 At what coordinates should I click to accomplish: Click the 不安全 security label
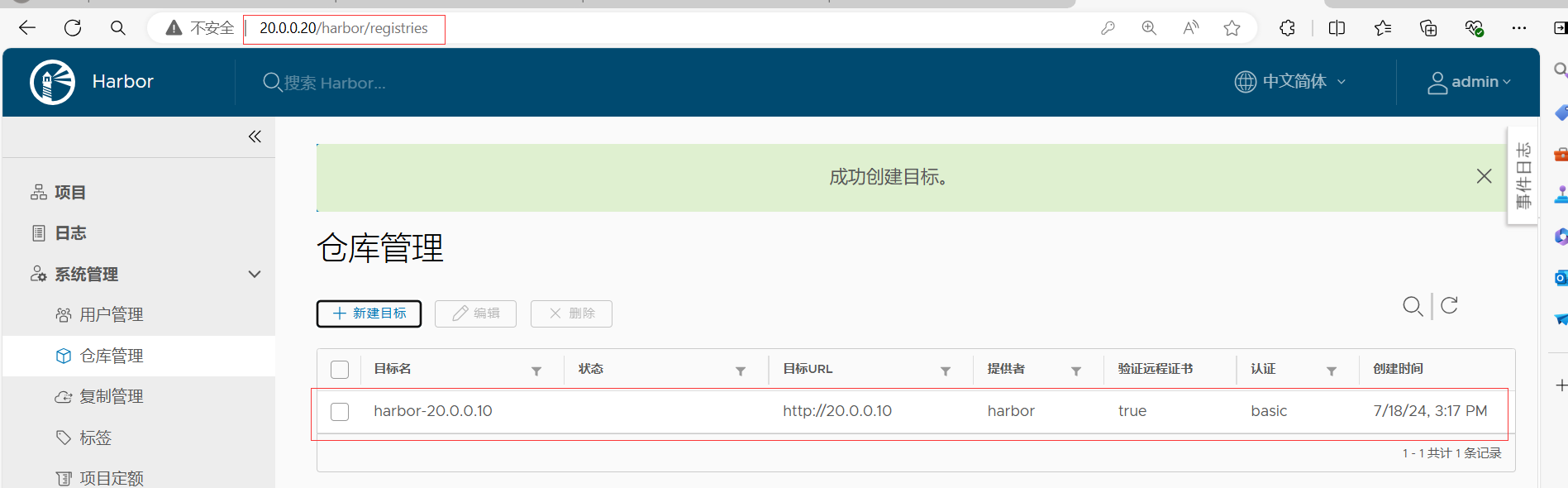coord(212,28)
